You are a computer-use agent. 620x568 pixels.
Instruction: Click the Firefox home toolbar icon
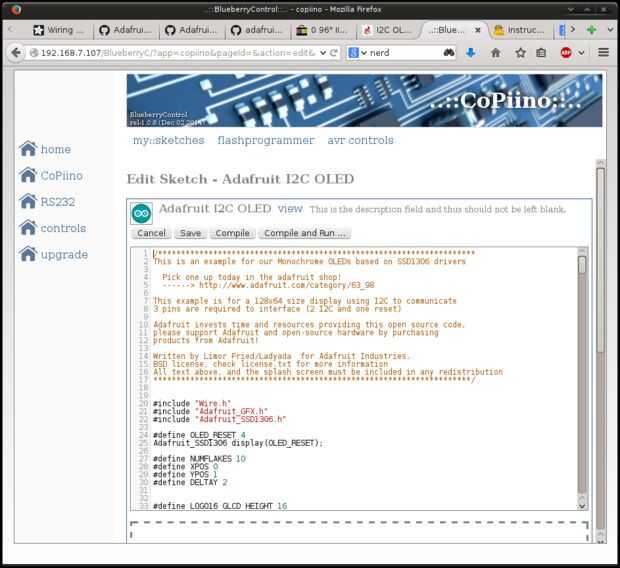[x=495, y=53]
